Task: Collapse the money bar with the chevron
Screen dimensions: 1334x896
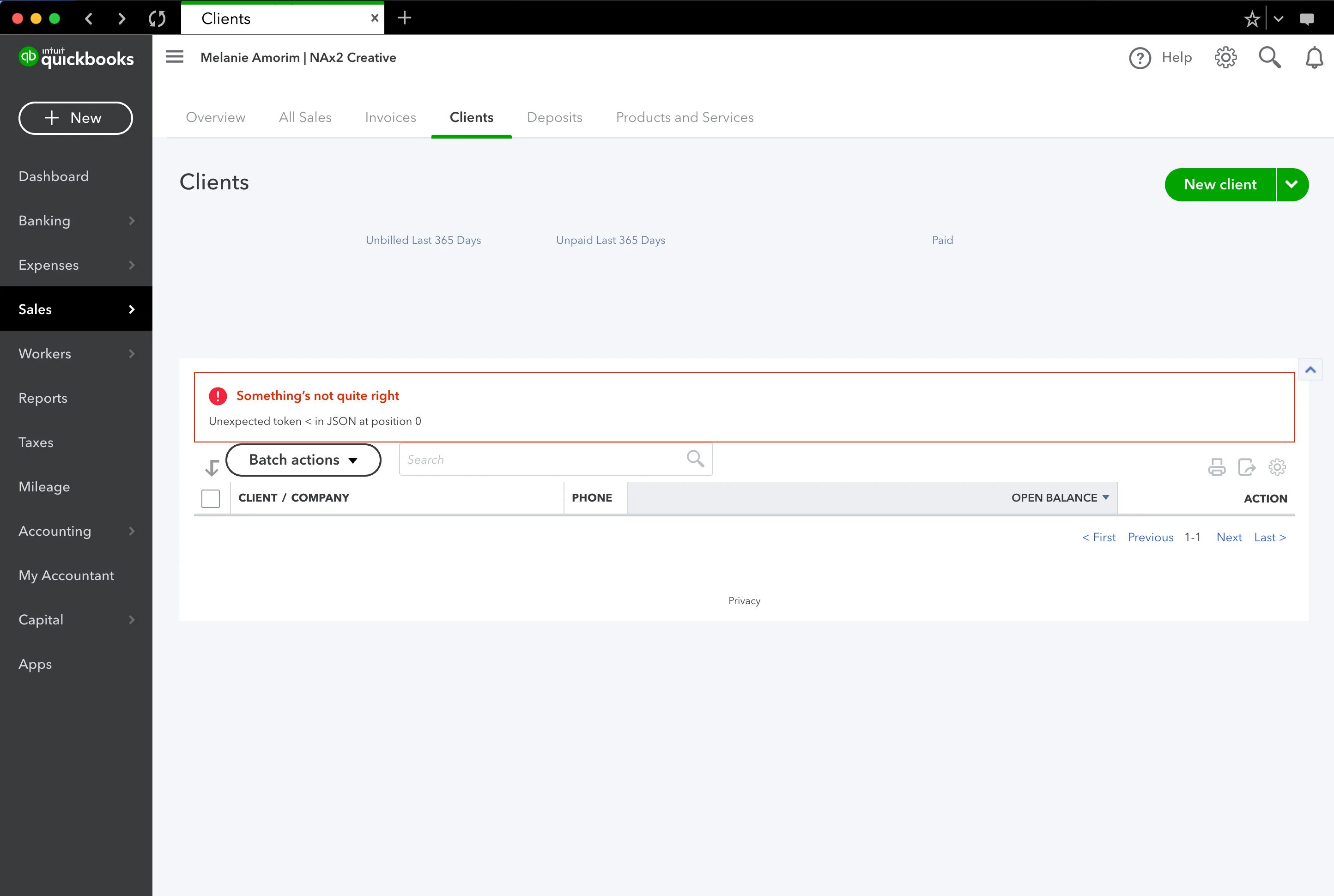Action: pyautogui.click(x=1310, y=370)
